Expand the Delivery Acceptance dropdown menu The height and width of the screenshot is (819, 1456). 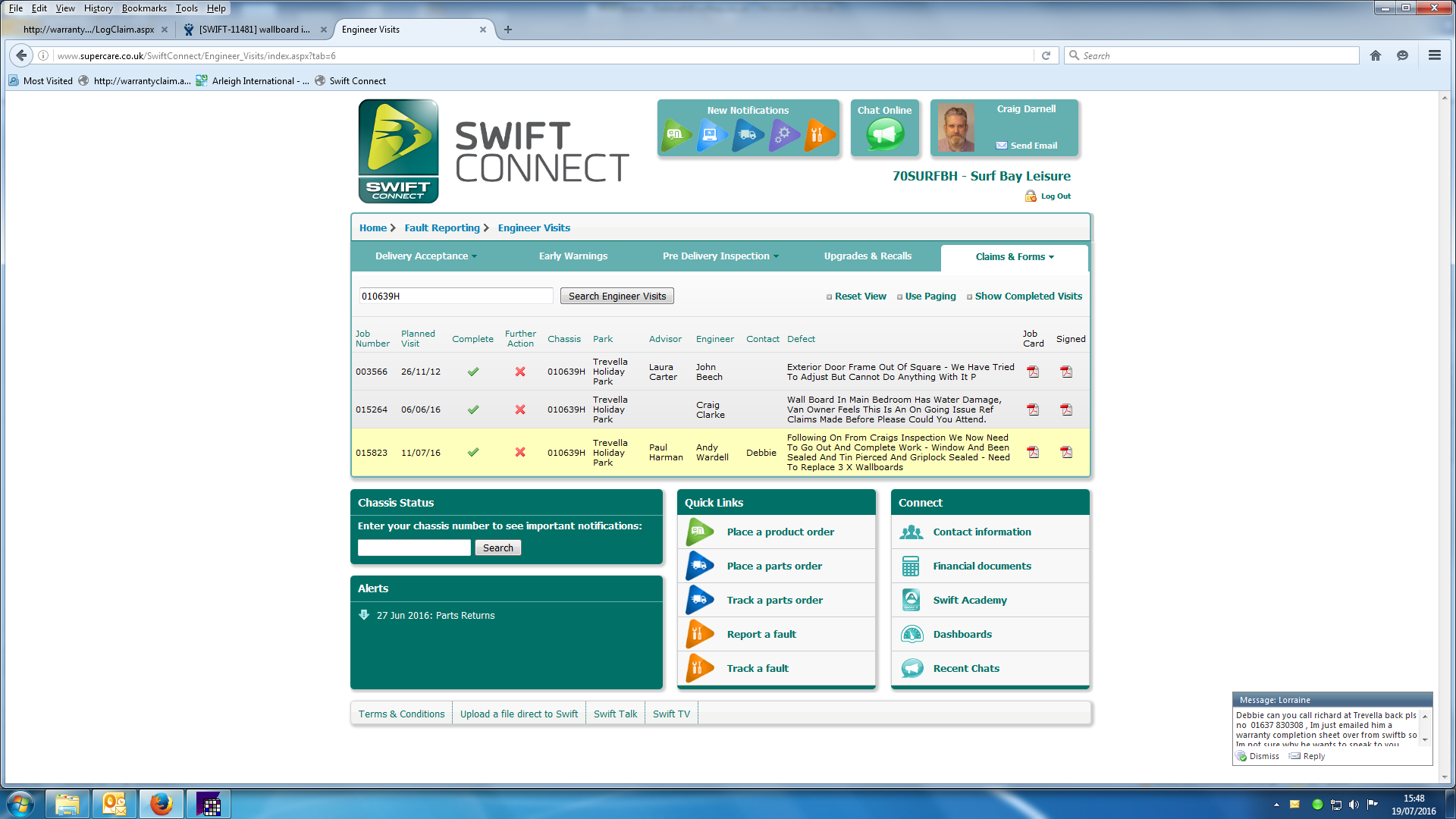[x=425, y=256]
